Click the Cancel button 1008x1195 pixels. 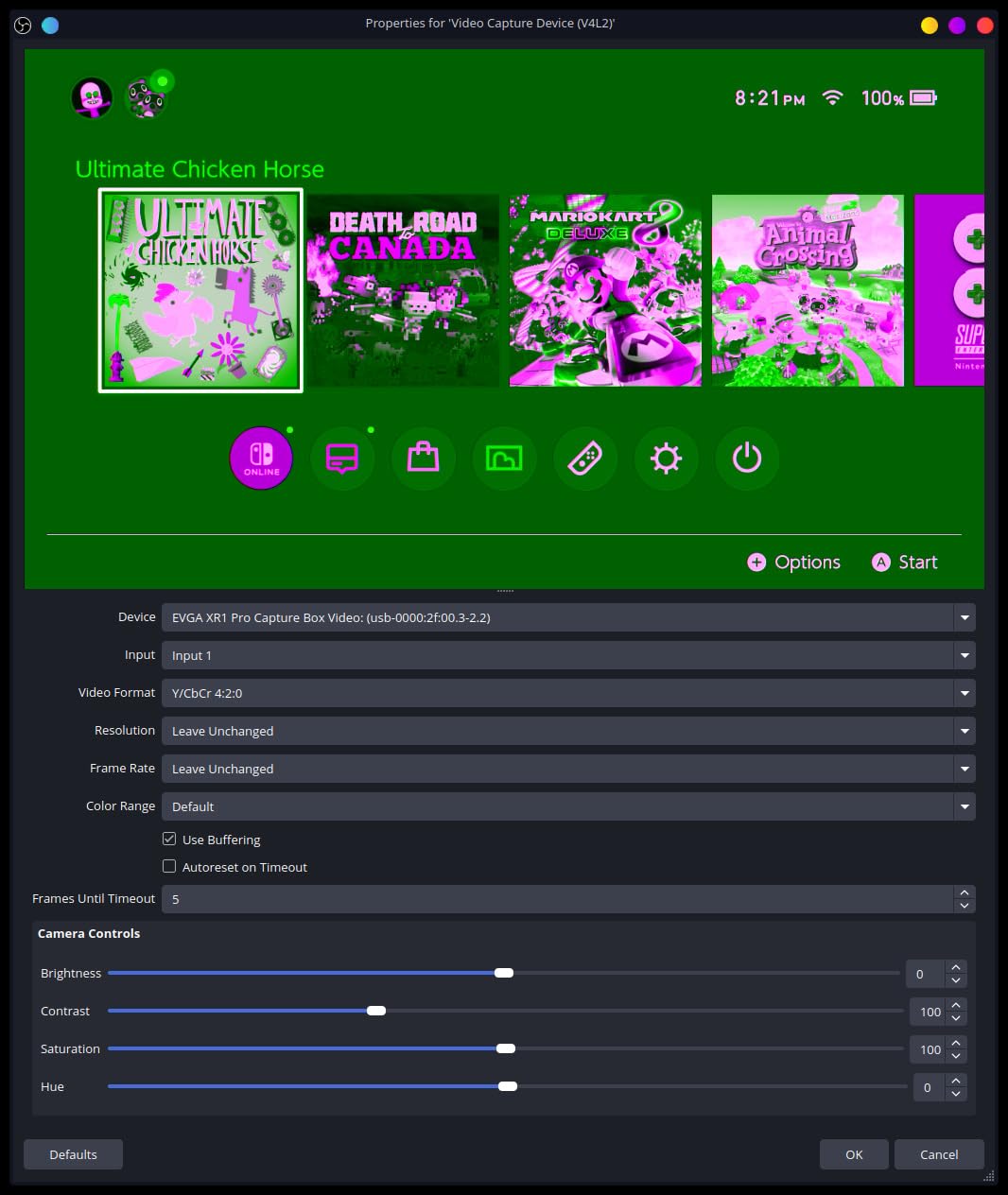click(939, 1154)
